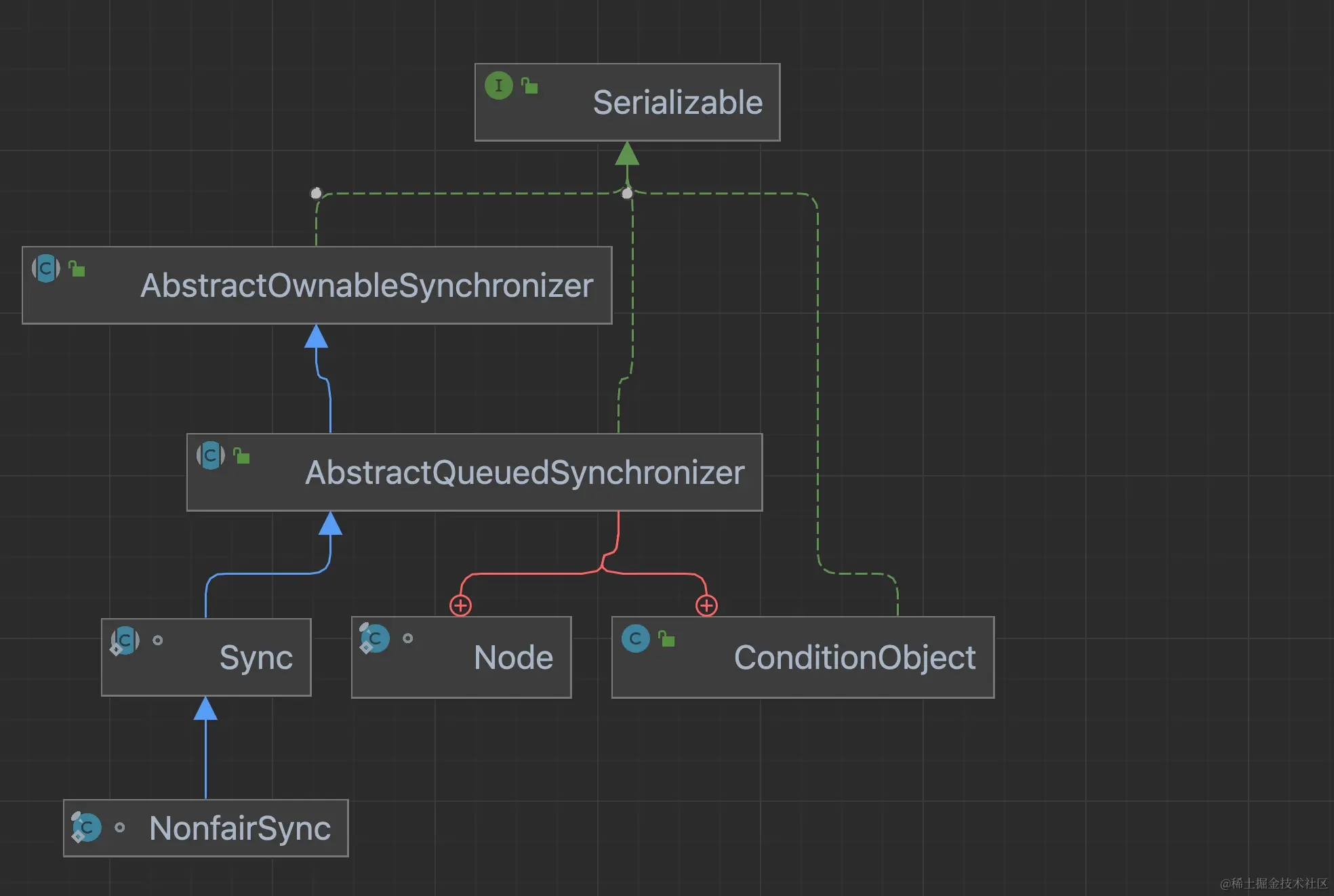Screen dimensions: 1334x896
Task: Click the gray edge handle above AbstractOwnableSynchronizer
Action: (x=316, y=193)
